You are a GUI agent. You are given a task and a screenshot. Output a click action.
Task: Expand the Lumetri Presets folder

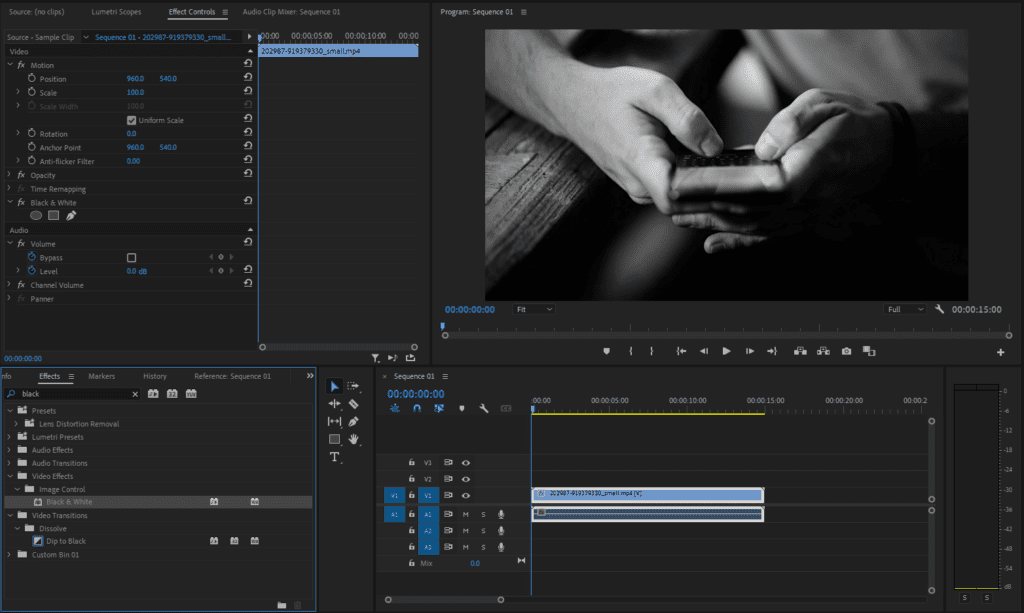[9, 437]
